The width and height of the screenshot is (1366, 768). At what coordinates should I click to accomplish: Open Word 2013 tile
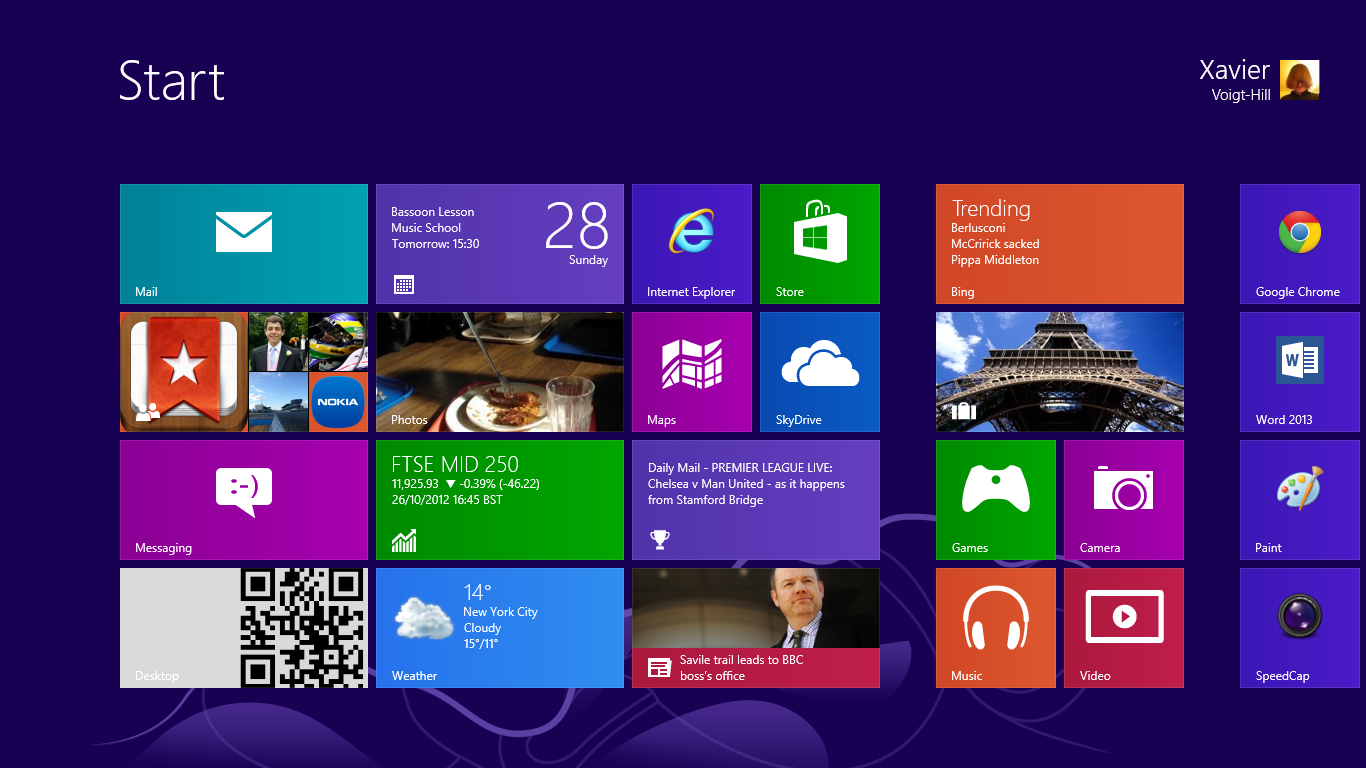pos(1299,371)
